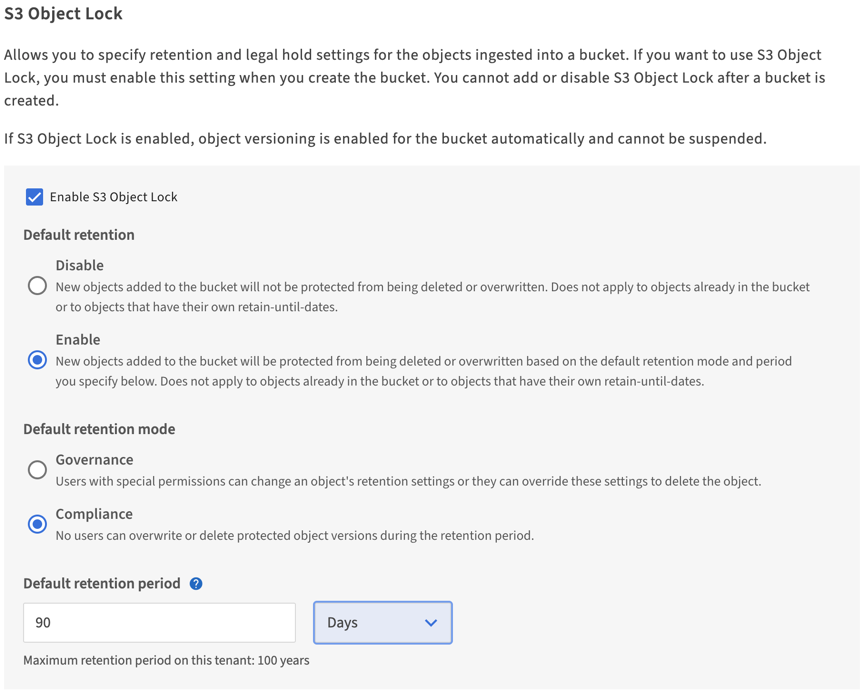
Task: Click the Compliance description about protected object versions
Action: pyautogui.click(x=294, y=536)
